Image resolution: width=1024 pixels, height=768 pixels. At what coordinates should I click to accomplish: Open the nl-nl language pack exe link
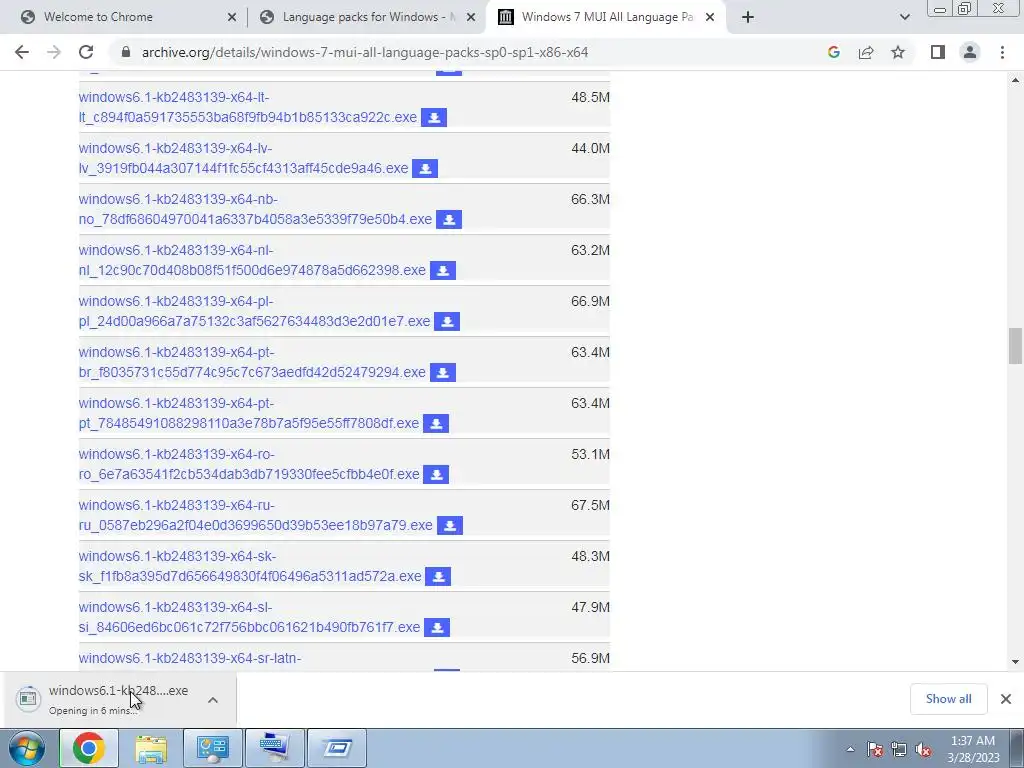pos(252,260)
